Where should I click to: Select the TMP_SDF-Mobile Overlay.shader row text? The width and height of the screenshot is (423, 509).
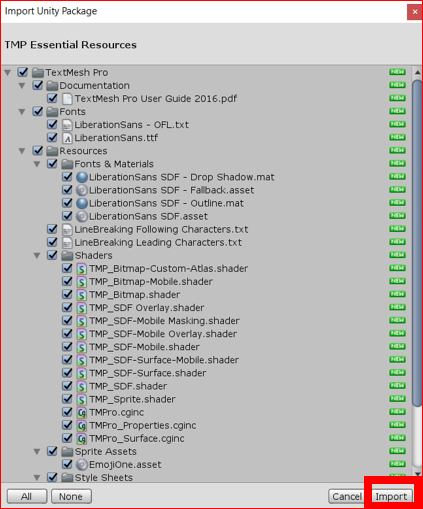[163, 334]
